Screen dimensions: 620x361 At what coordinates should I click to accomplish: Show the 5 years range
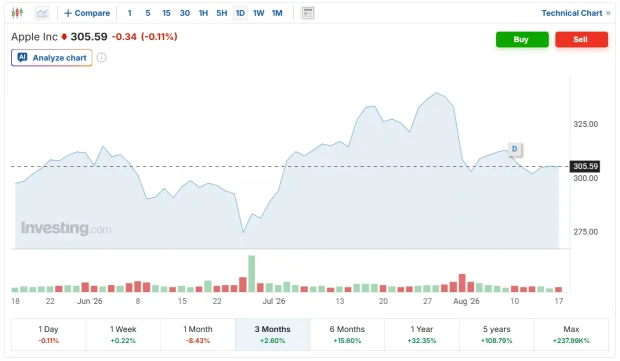pos(497,335)
